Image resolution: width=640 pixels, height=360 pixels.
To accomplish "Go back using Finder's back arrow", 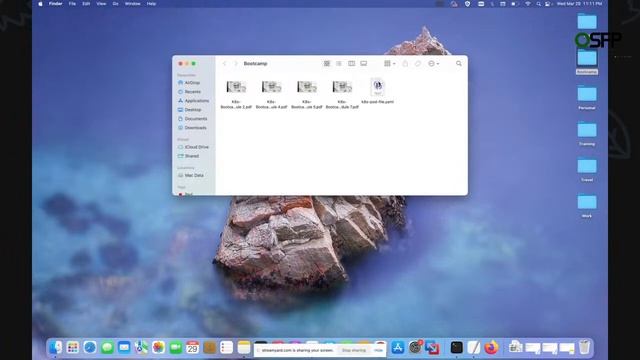I will pyautogui.click(x=224, y=64).
